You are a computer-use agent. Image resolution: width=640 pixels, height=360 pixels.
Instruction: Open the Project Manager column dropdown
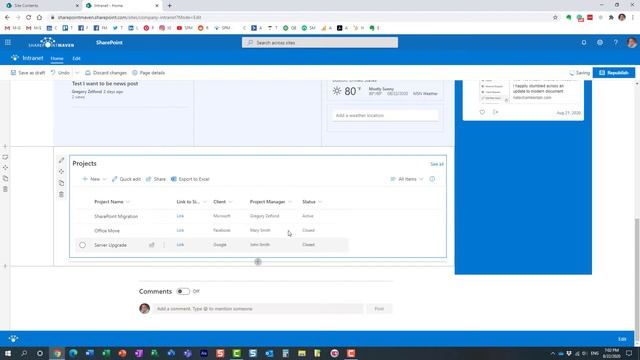pyautogui.click(x=290, y=202)
